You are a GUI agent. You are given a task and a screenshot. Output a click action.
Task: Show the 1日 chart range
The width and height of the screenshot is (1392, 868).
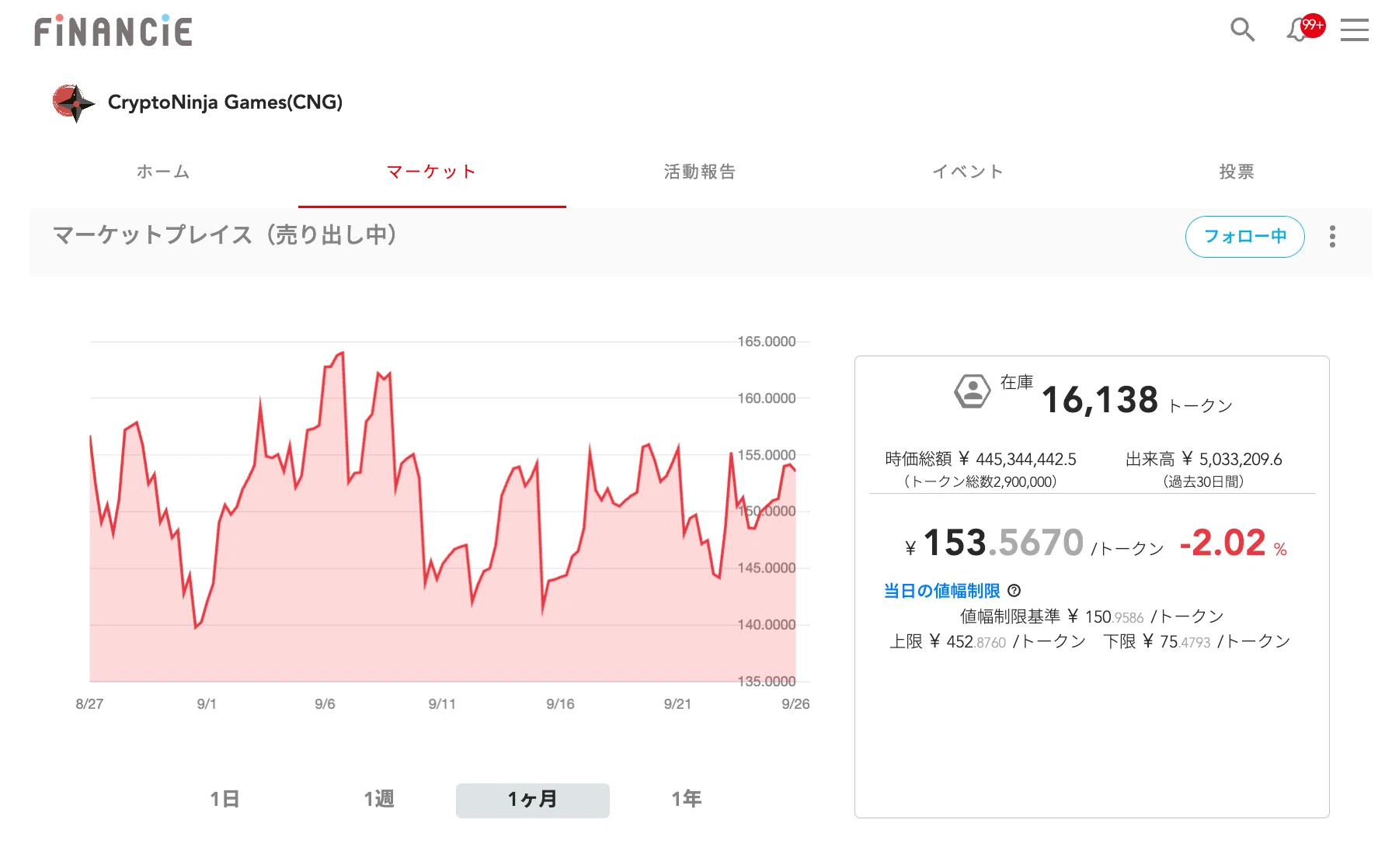click(x=224, y=799)
